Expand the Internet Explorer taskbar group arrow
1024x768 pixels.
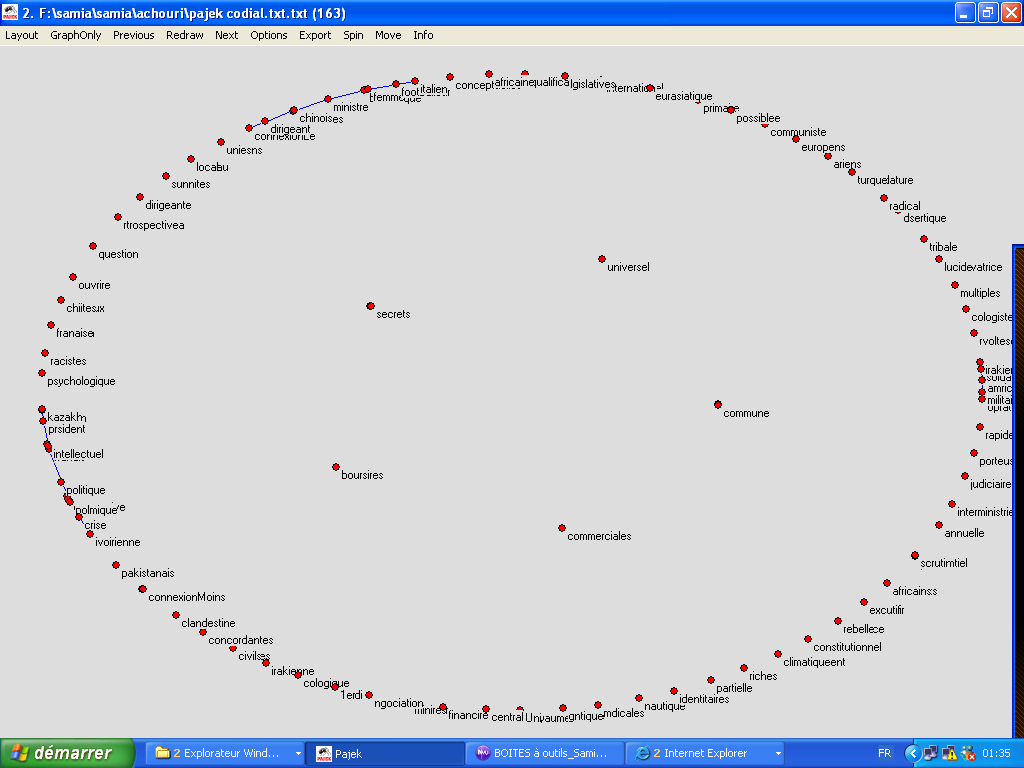click(x=777, y=753)
